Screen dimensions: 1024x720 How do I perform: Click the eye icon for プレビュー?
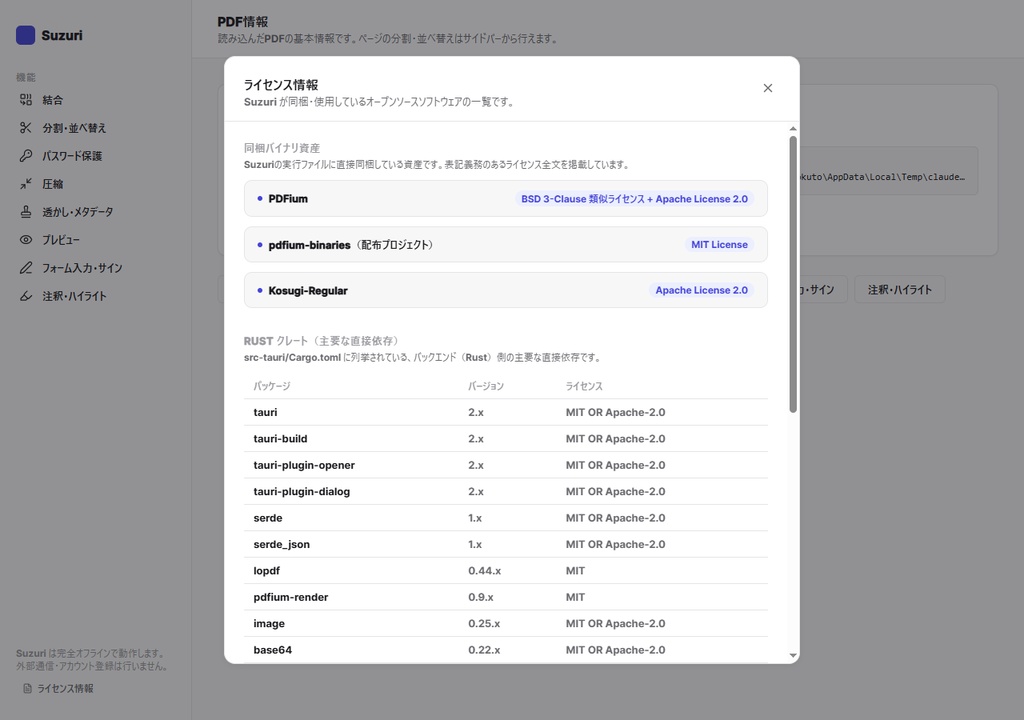(25, 240)
